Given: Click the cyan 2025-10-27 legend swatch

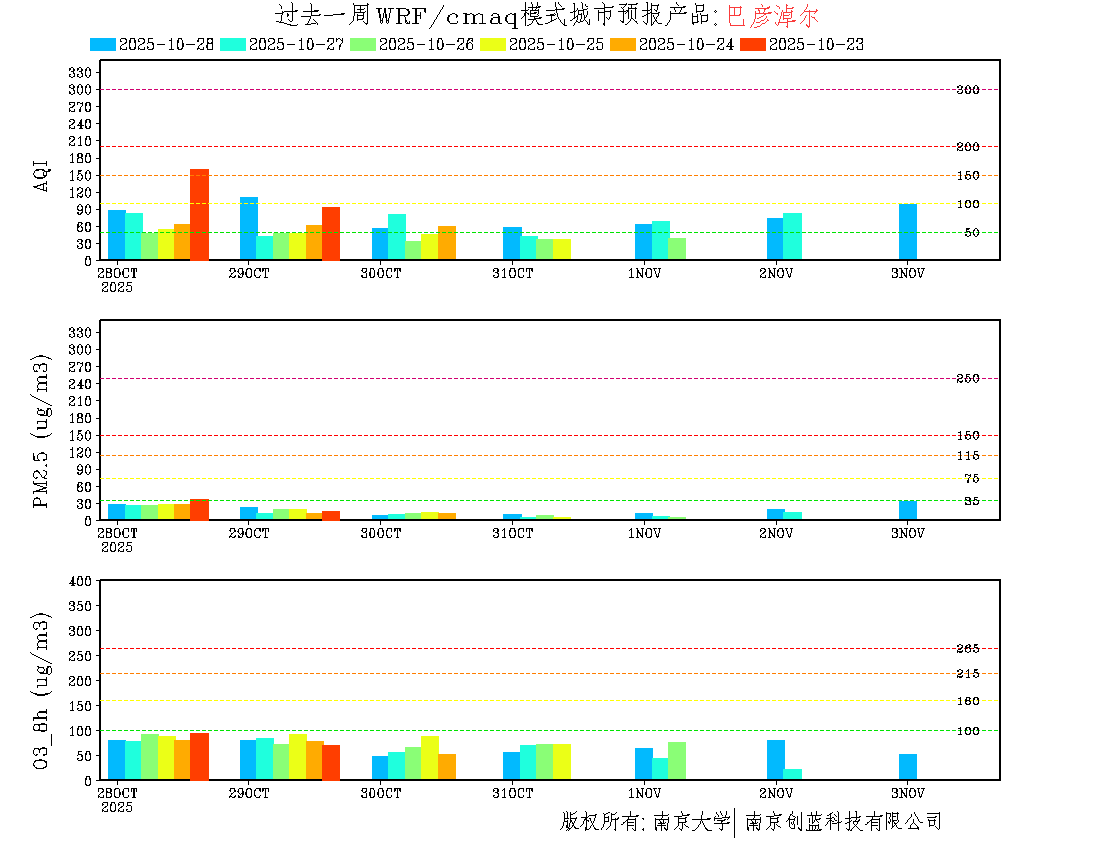Looking at the screenshot, I should (232, 44).
